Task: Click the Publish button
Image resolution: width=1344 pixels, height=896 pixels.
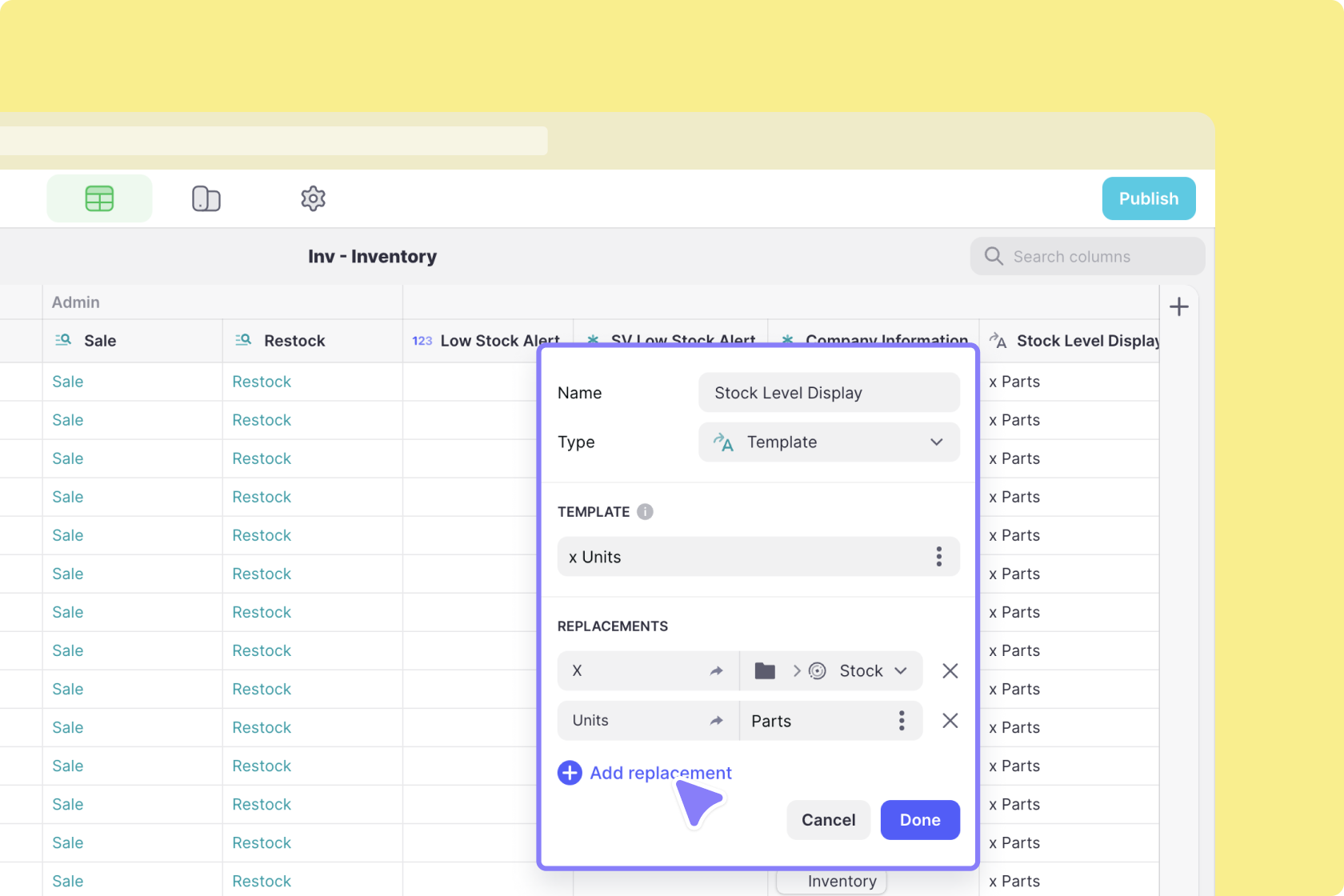Action: point(1148,198)
